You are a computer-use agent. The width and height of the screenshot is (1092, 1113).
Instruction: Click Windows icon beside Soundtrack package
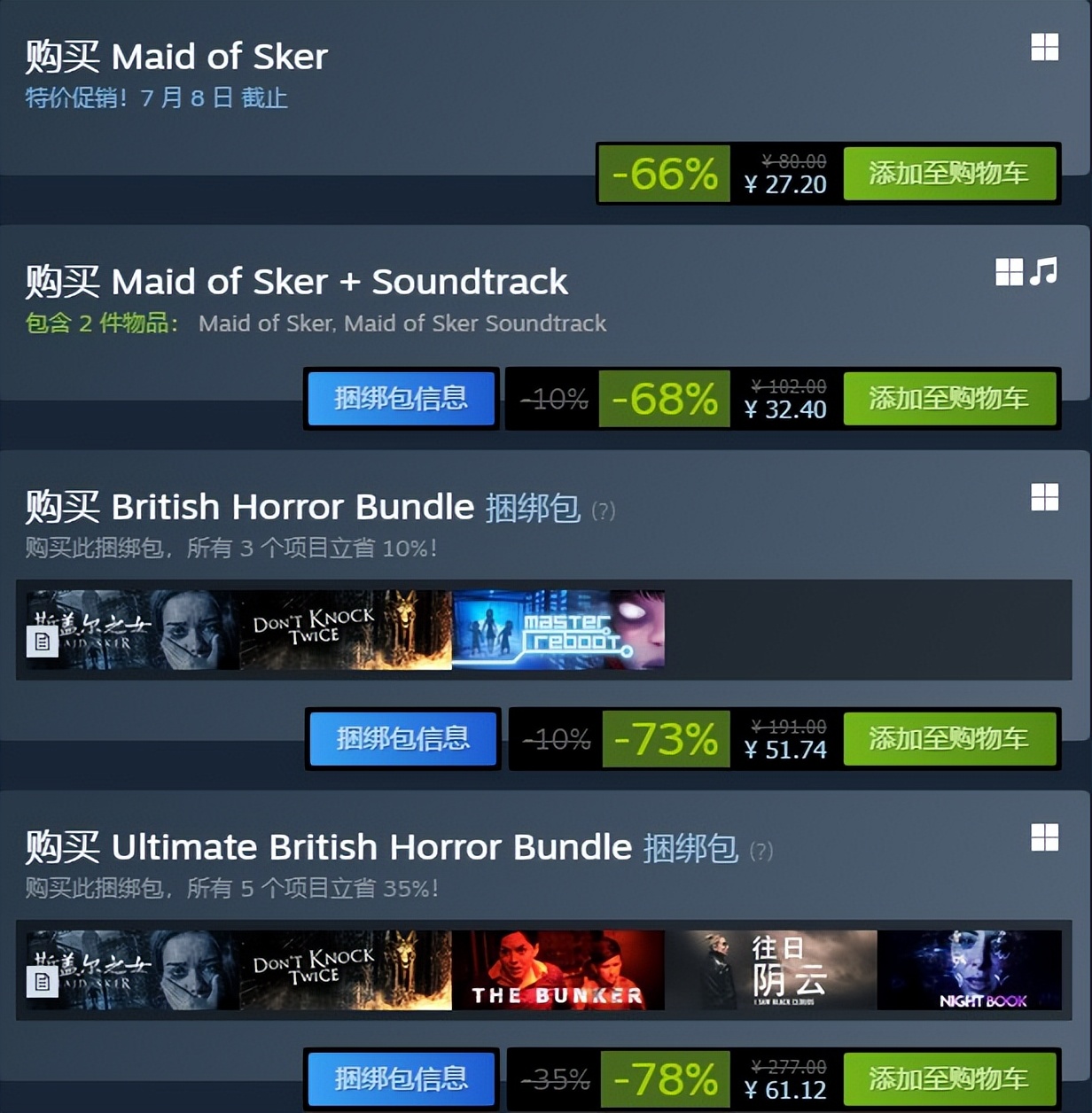coord(1010,272)
